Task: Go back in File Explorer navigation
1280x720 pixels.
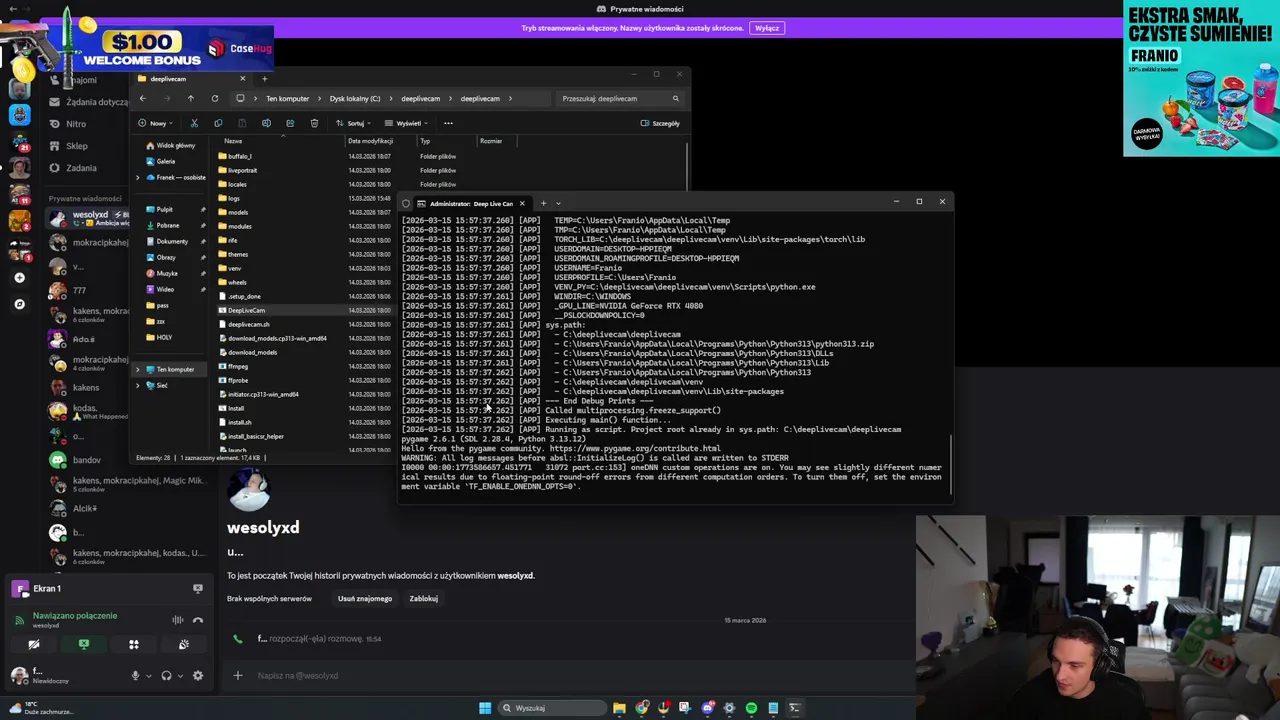Action: pos(142,98)
